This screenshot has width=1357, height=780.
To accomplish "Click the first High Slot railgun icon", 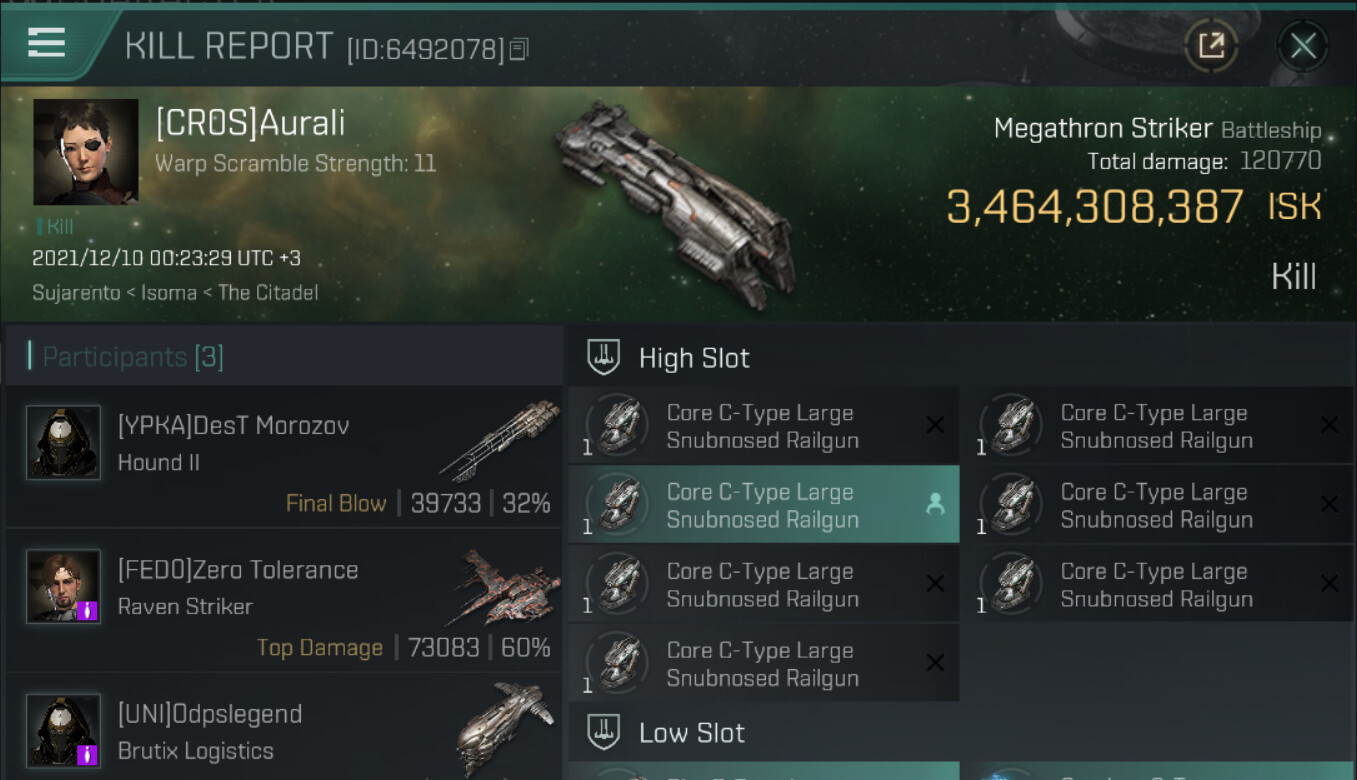I will coord(617,426).
